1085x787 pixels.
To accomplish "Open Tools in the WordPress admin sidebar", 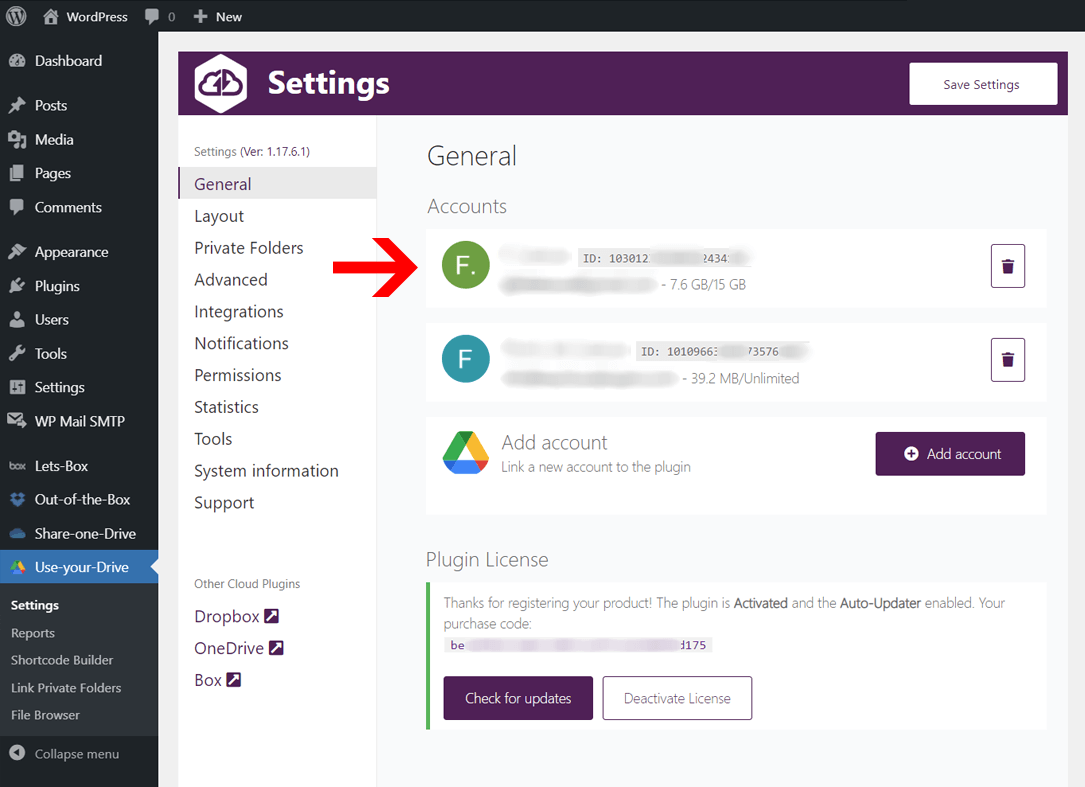I will [79, 354].
